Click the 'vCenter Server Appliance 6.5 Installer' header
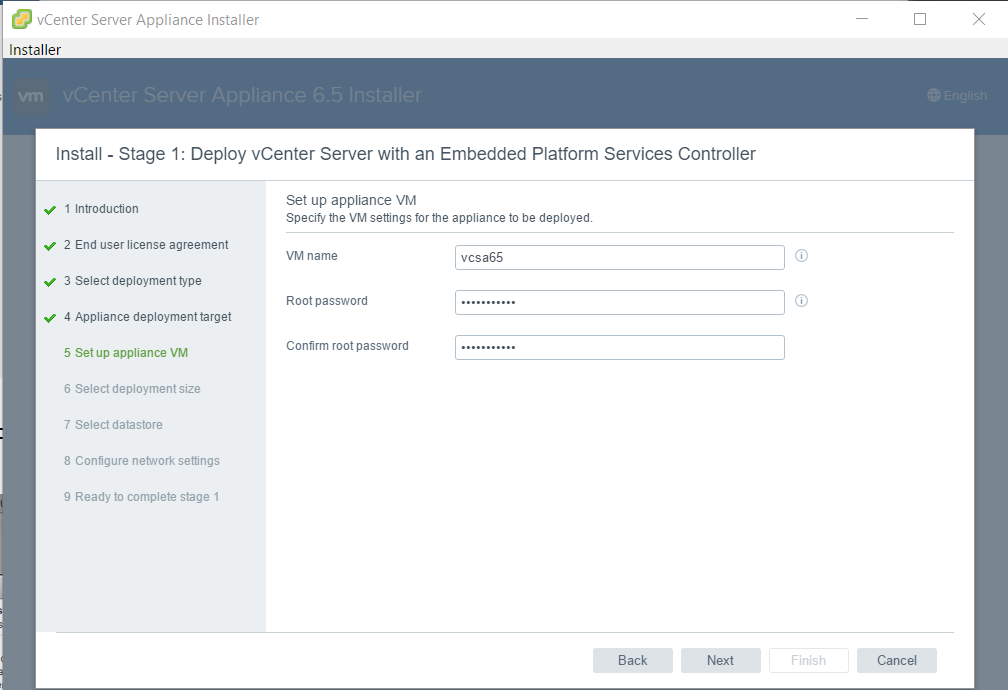Image resolution: width=1008 pixels, height=690 pixels. 242,95
